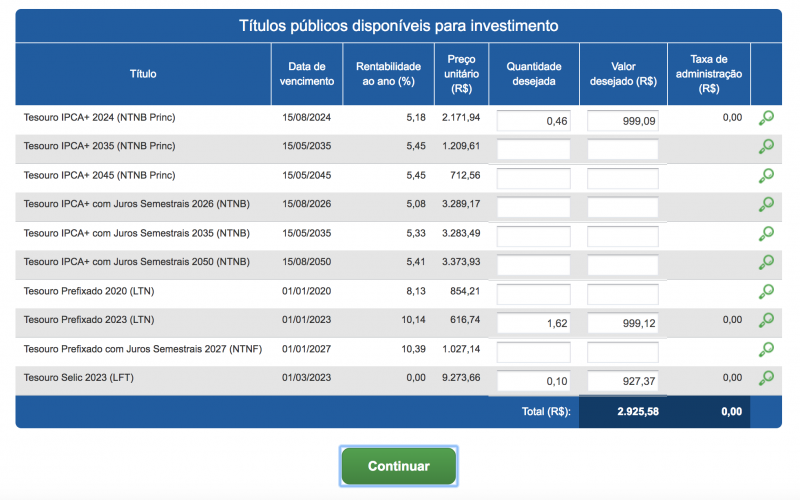
Task: View details icon for Juros Semestrais 2050 (NTNB)
Action: point(766,262)
